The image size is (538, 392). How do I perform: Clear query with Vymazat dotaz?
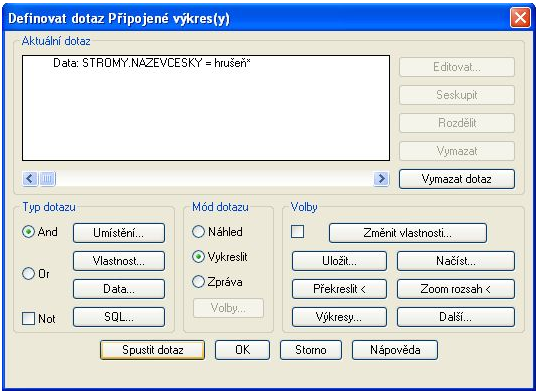457,179
